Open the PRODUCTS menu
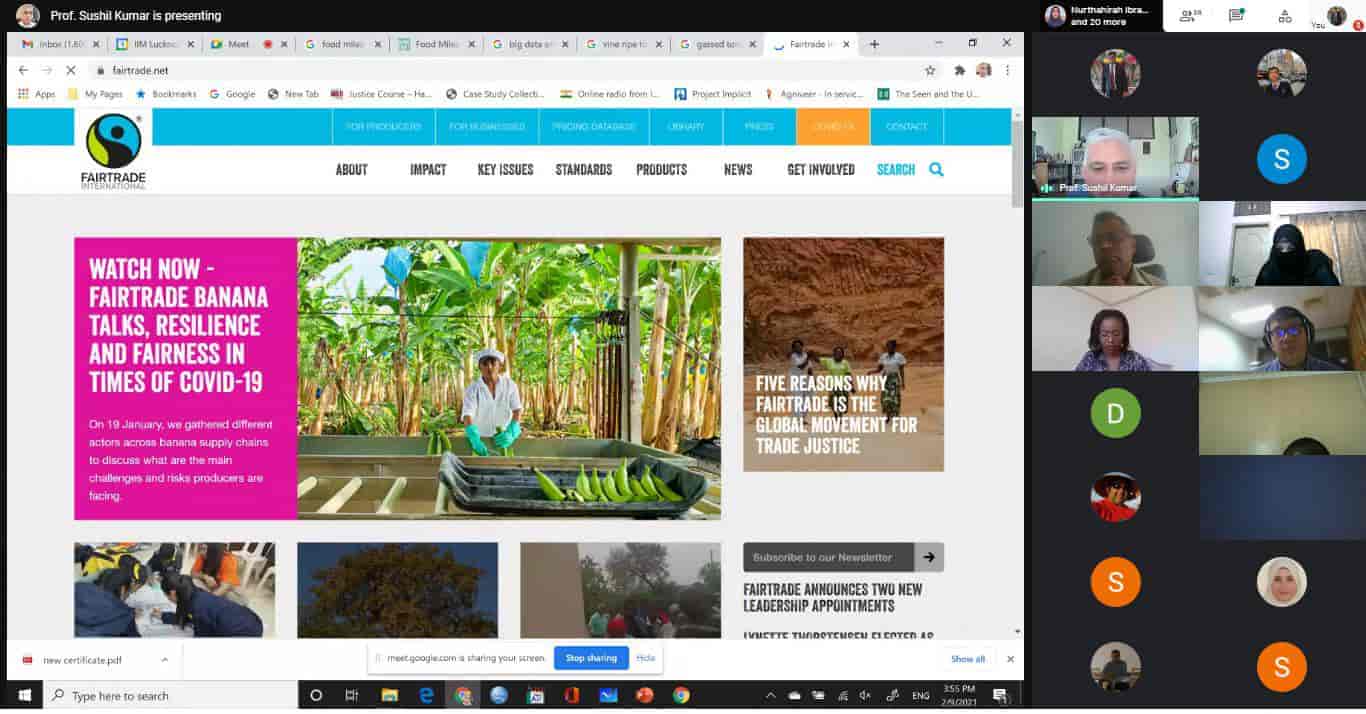This screenshot has height=714, width=1366. pos(662,170)
